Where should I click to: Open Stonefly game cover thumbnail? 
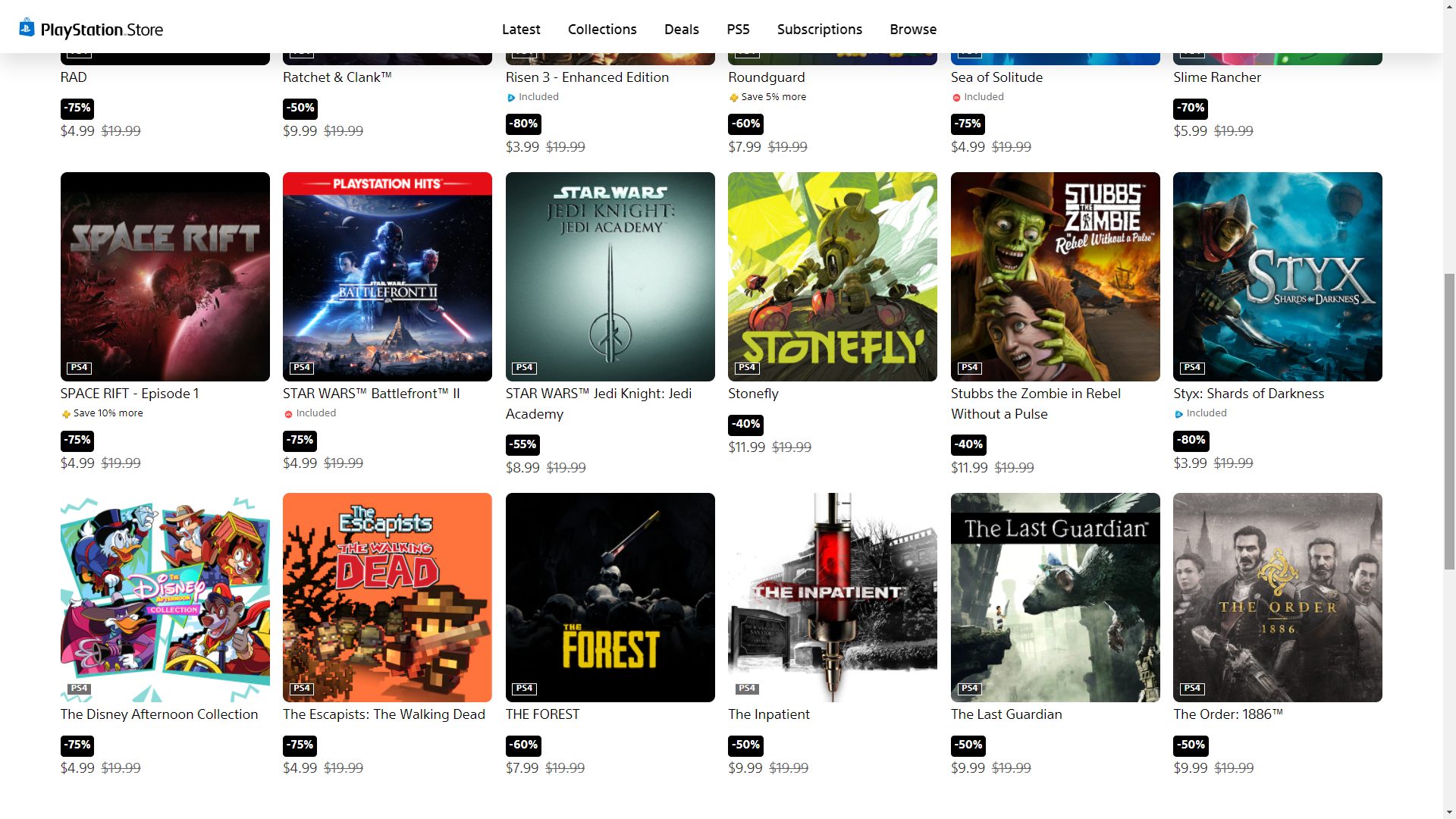pos(833,277)
